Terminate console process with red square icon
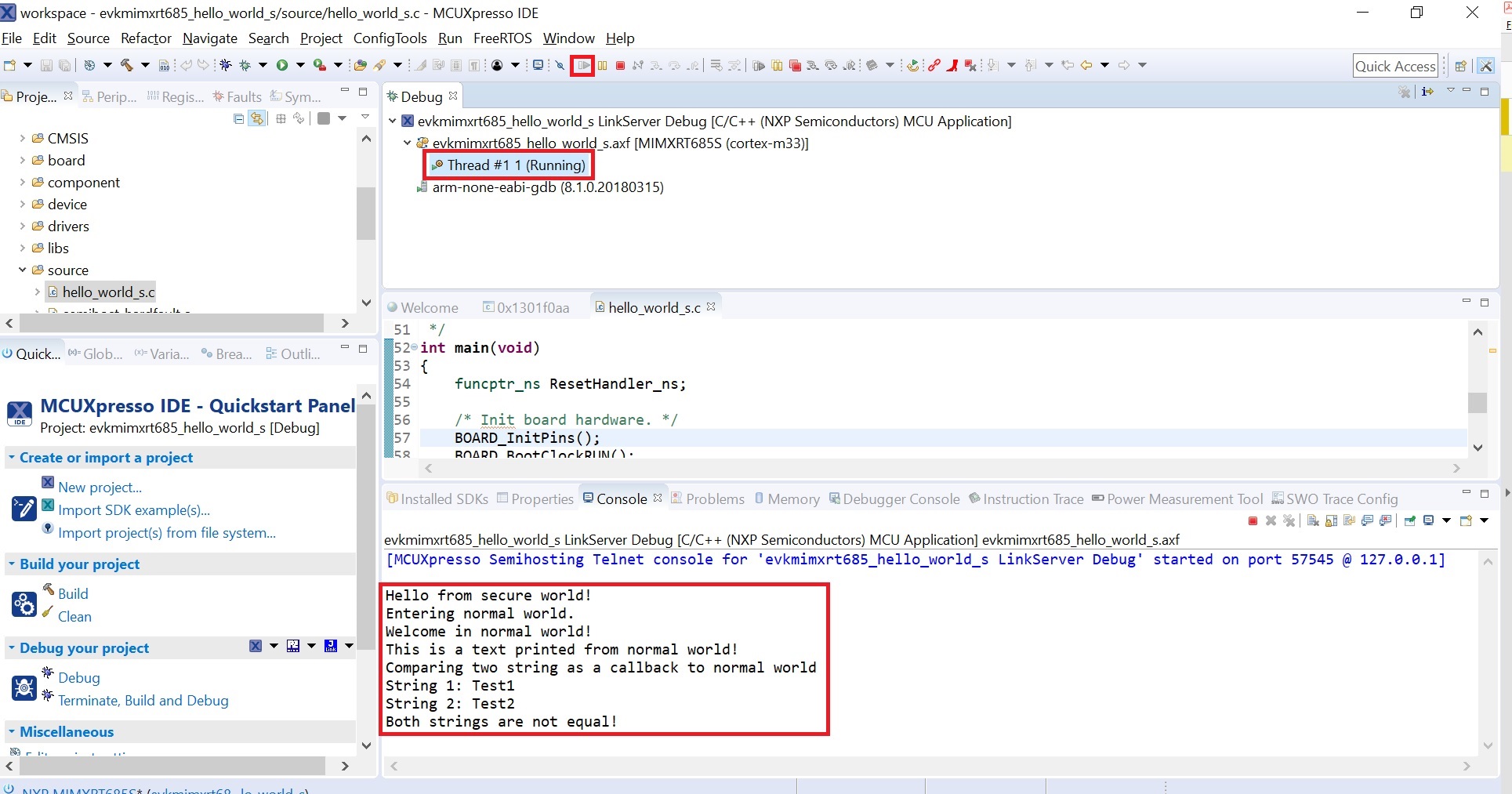 point(1253,521)
